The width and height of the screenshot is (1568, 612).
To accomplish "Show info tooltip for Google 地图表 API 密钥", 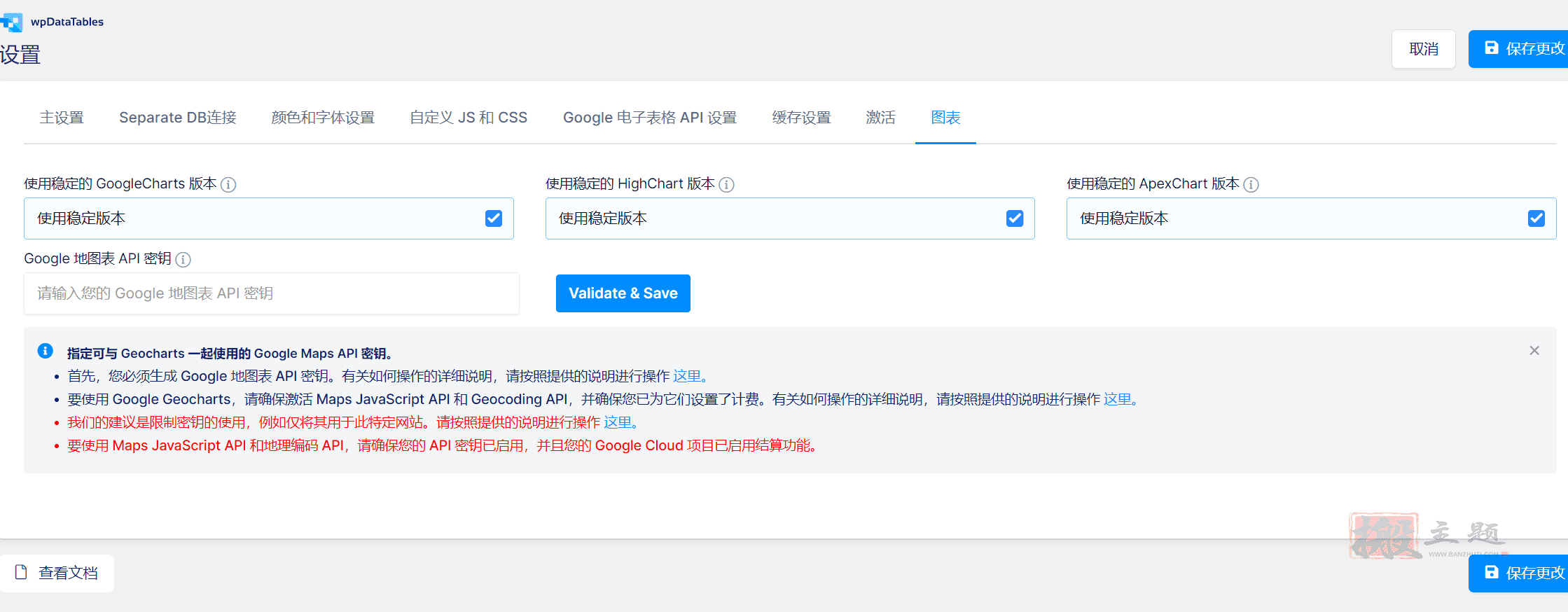I will point(183,259).
